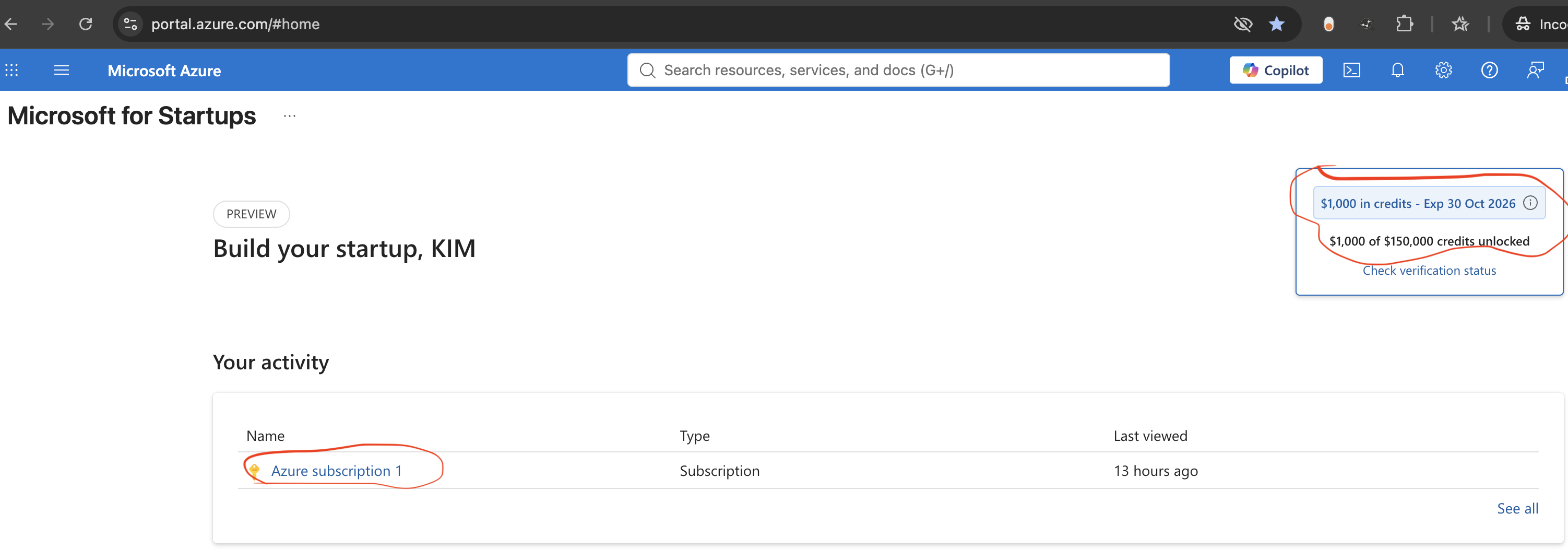Click the Type column header
The height and width of the screenshot is (560, 1568).
(x=695, y=436)
